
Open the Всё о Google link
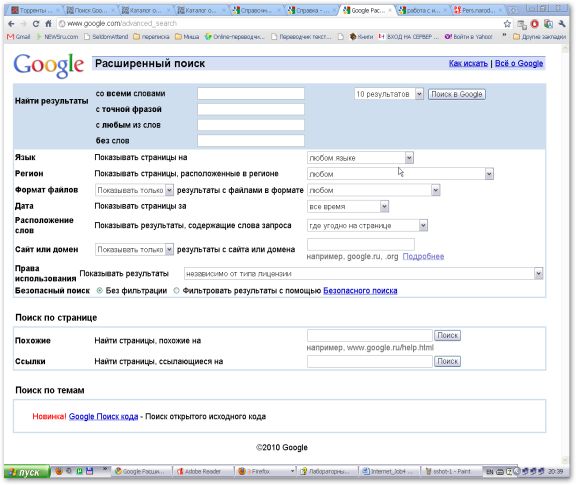pos(519,64)
